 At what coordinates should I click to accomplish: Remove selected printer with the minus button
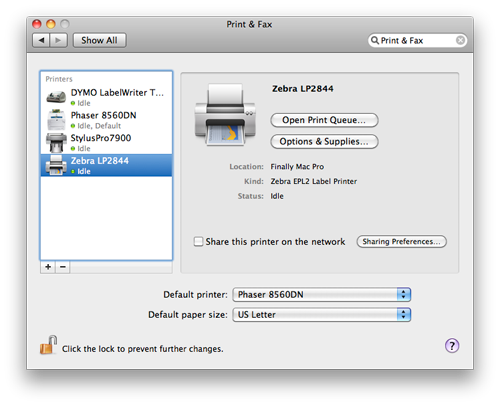coord(63,267)
